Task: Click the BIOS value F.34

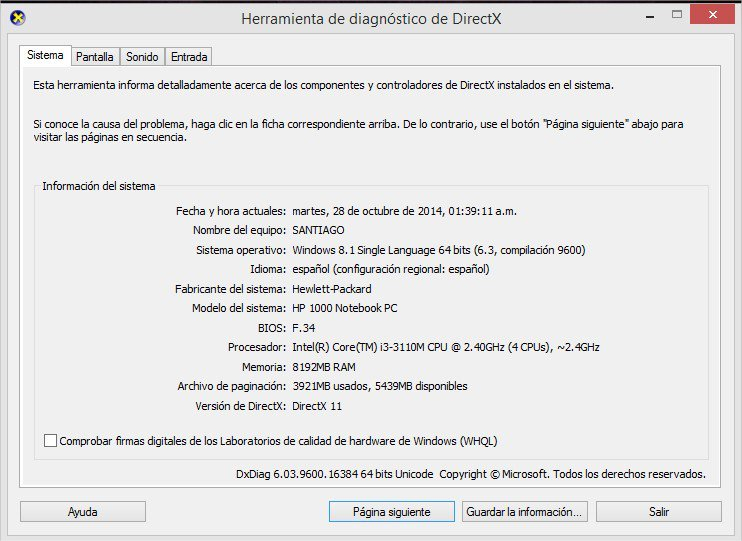Action: pyautogui.click(x=303, y=328)
